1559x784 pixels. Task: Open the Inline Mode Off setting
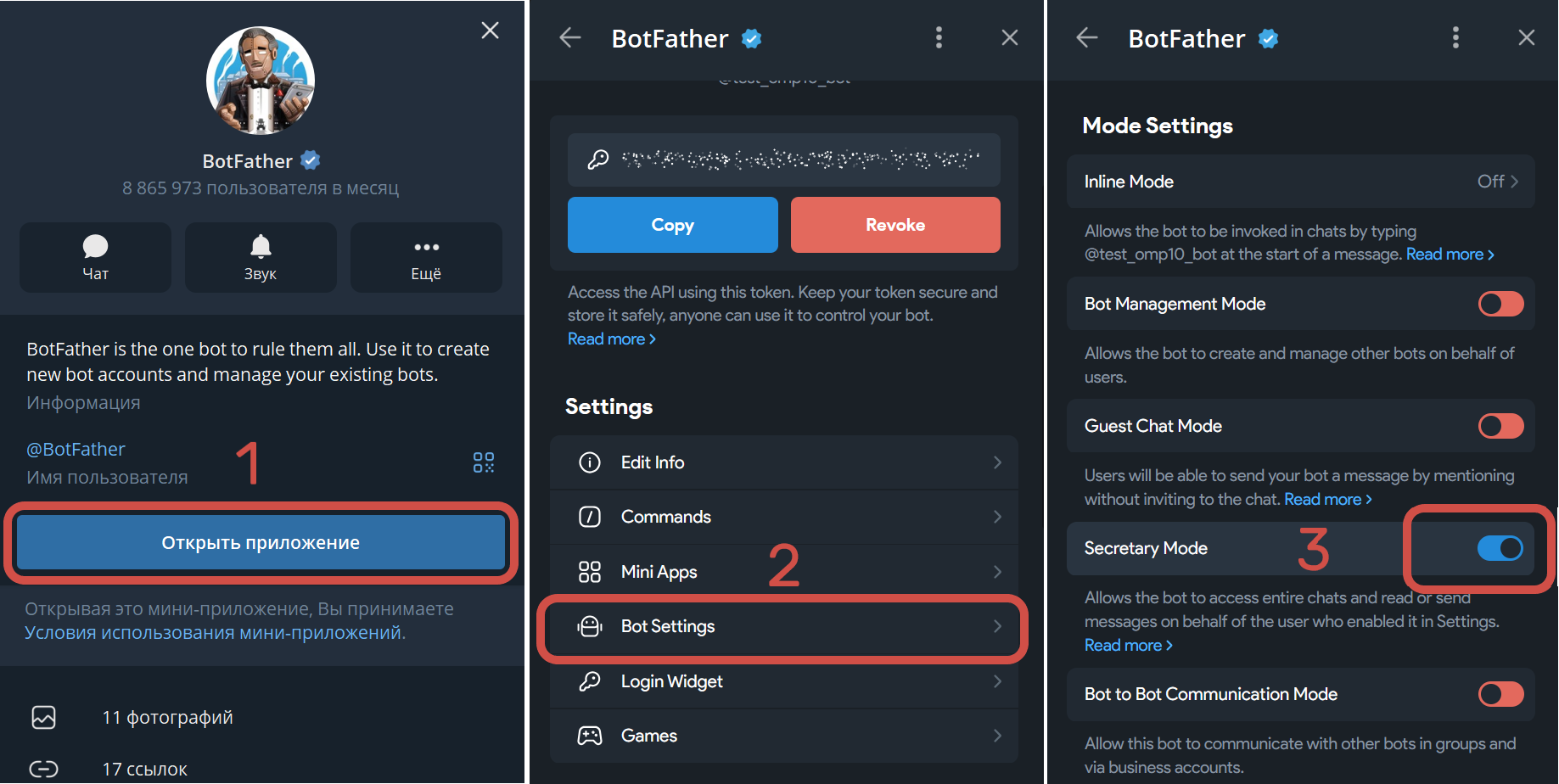point(1301,182)
